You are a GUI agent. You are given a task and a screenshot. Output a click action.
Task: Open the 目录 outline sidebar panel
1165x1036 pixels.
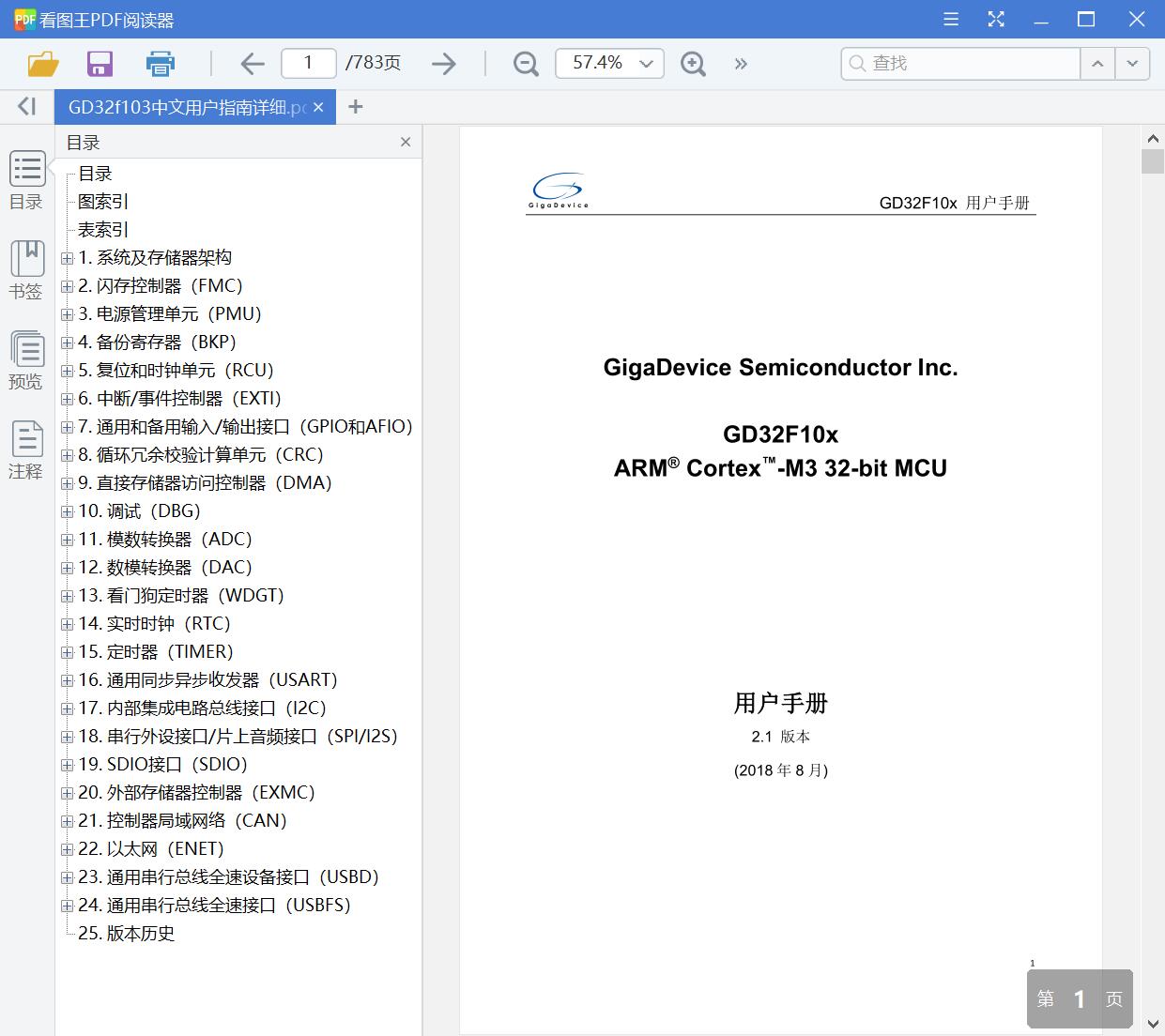tap(26, 180)
